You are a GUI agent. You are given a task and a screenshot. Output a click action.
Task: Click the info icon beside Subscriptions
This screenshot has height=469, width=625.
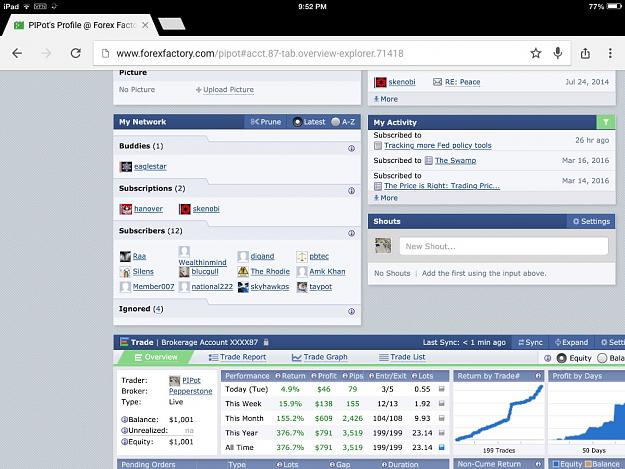pyautogui.click(x=351, y=191)
